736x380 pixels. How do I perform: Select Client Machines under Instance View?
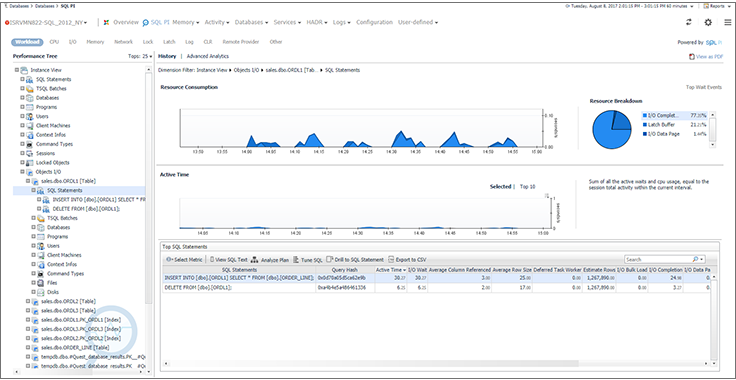pos(53,126)
